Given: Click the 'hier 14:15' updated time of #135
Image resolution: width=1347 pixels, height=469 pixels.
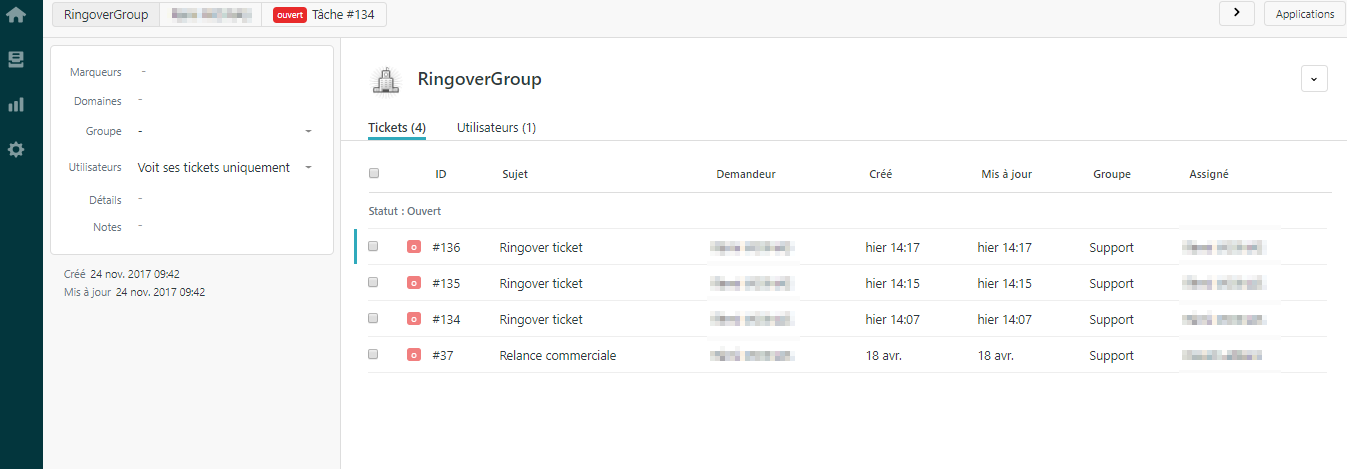Looking at the screenshot, I should 1005,283.
